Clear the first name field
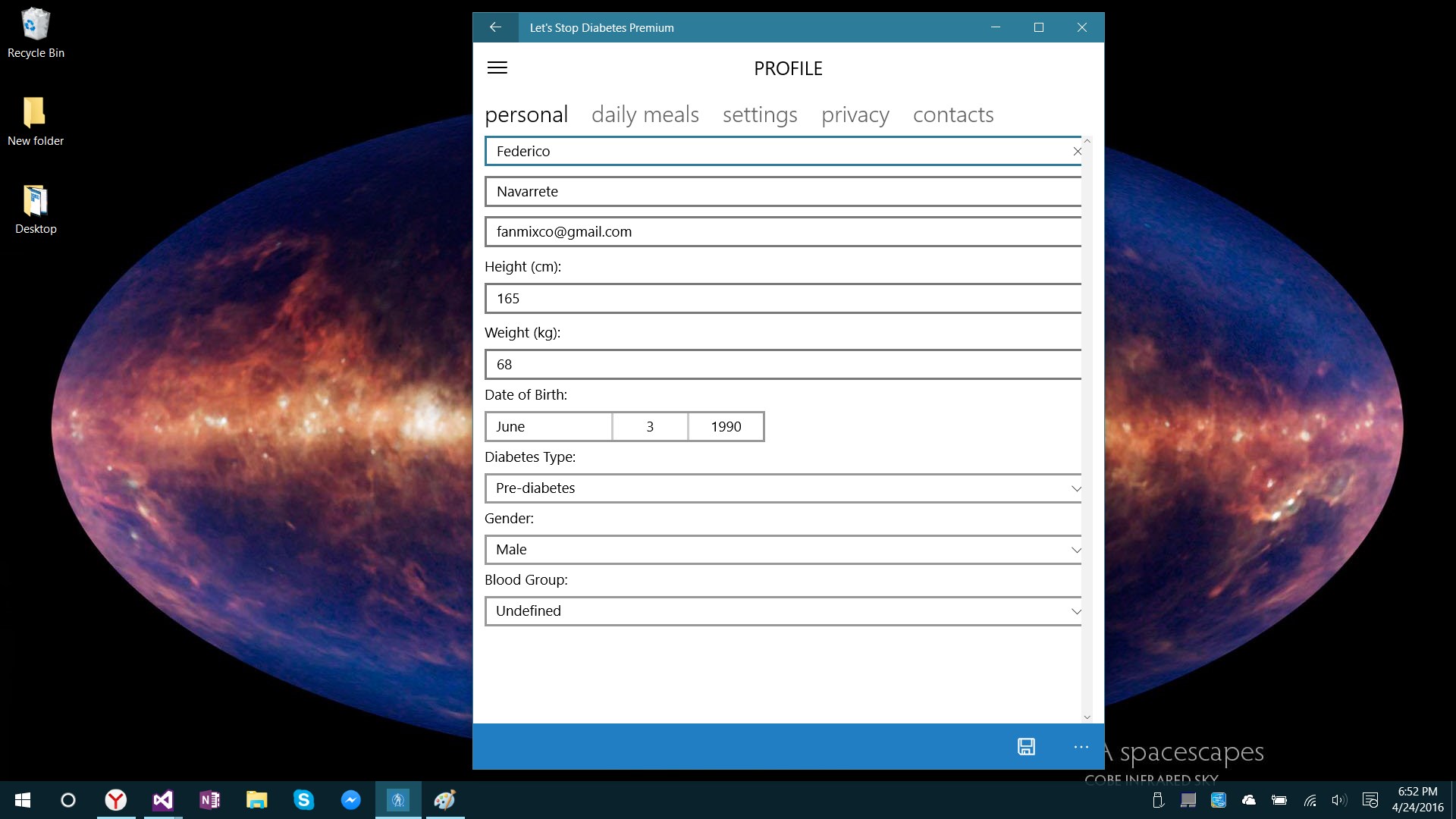 click(x=1077, y=152)
